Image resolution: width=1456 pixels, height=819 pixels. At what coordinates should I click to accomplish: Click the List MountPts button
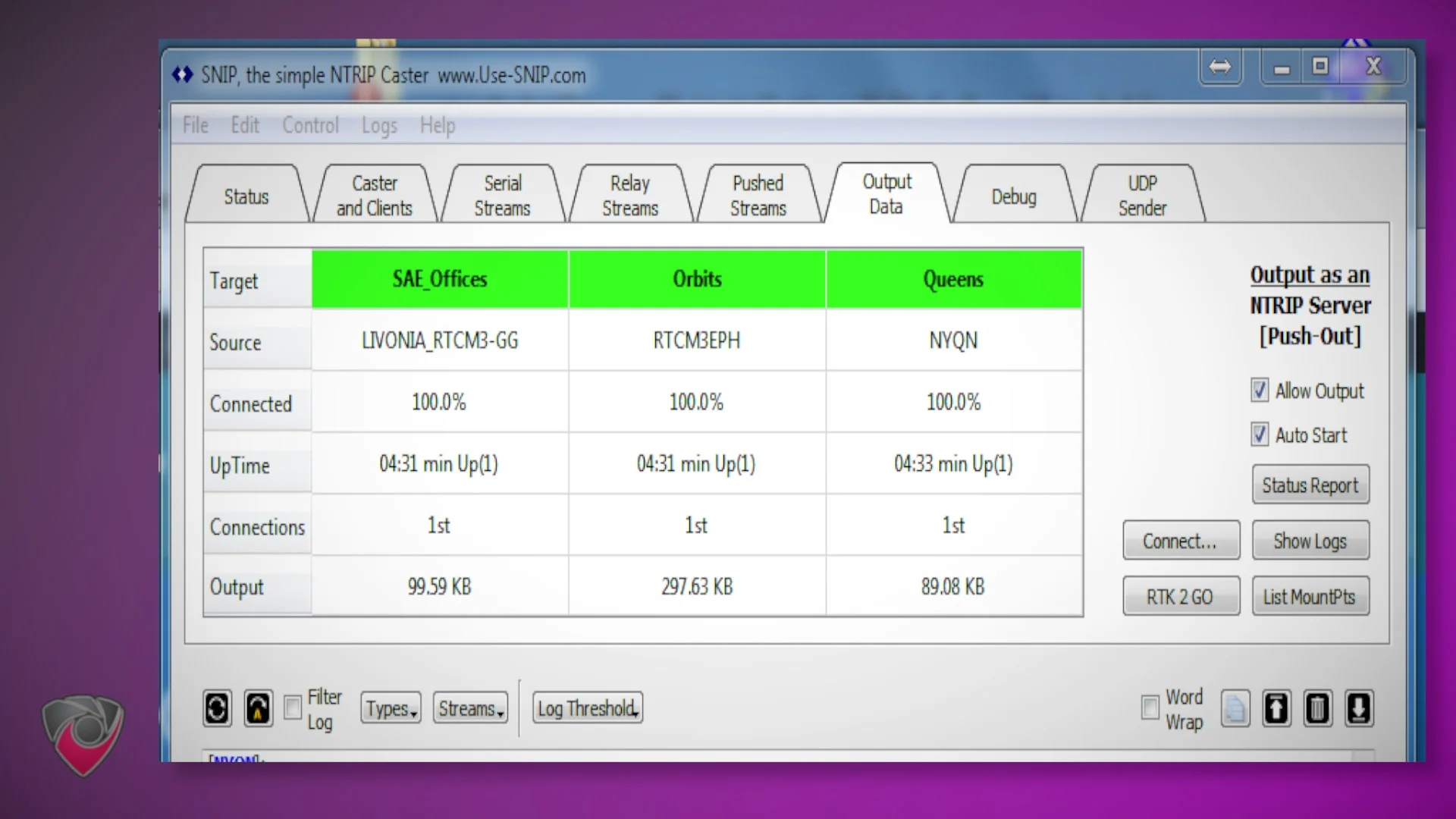[1310, 596]
